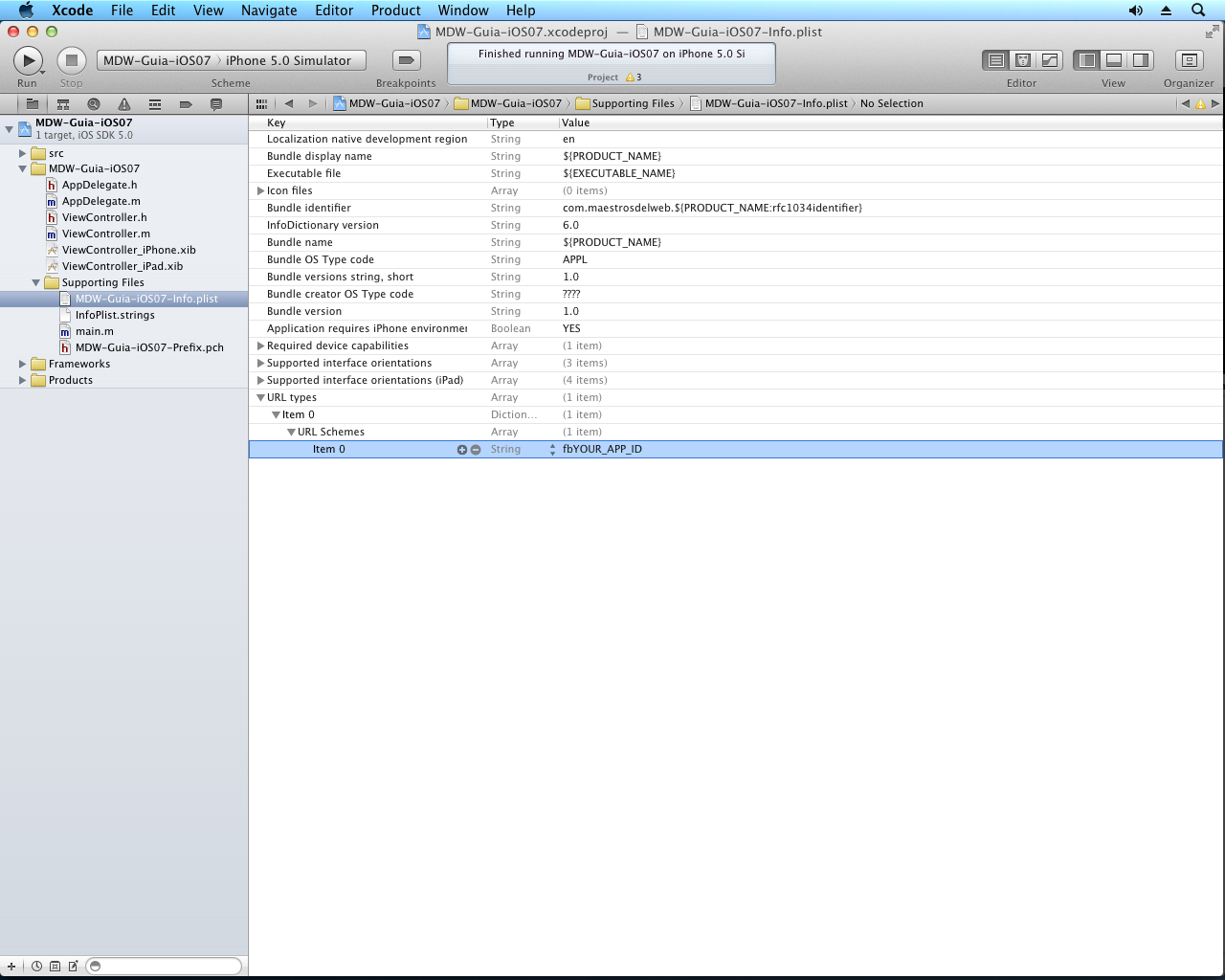The image size is (1225, 980).
Task: Remove the Item 0 row with minus button
Action: (x=476, y=450)
